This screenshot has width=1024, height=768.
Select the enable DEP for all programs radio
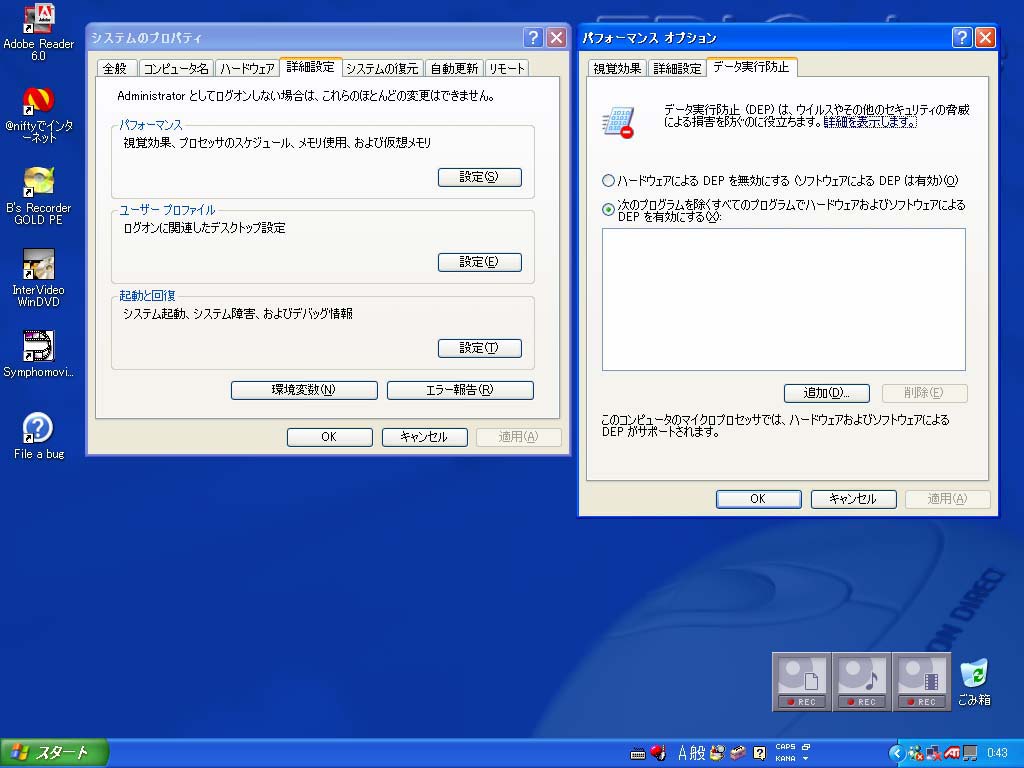point(608,209)
